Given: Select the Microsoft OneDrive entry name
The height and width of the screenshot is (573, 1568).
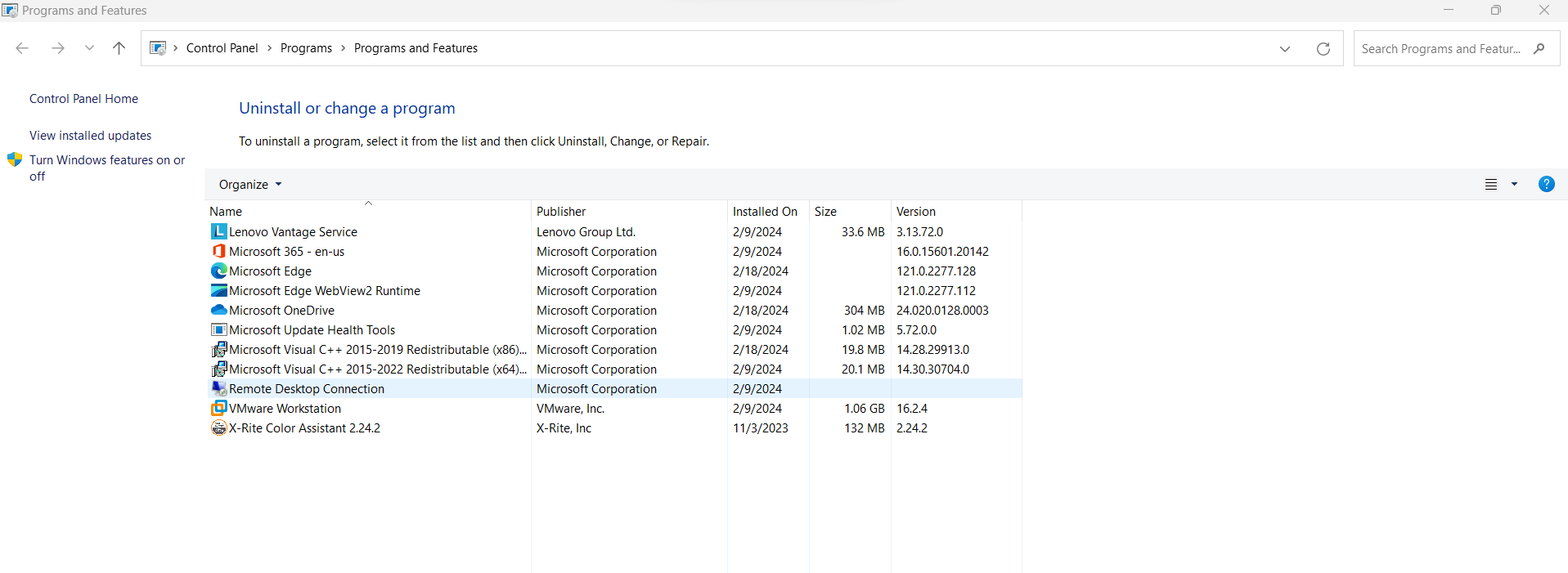Looking at the screenshot, I should pyautogui.click(x=281, y=311).
